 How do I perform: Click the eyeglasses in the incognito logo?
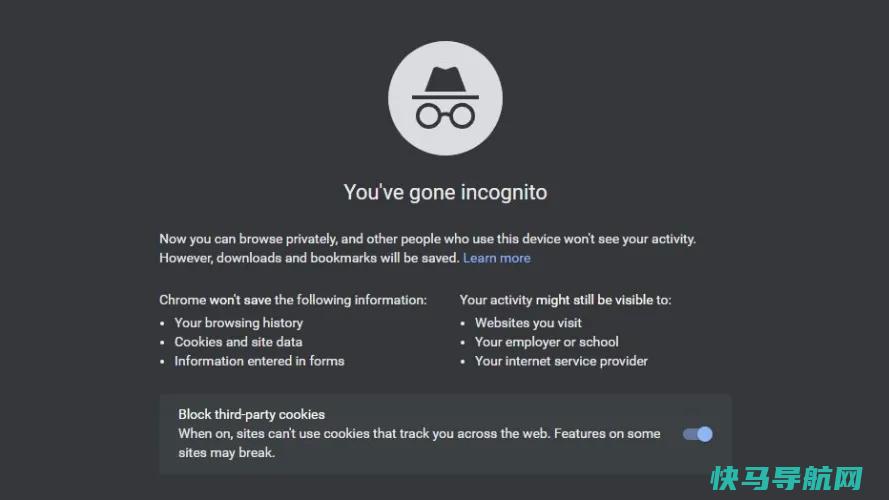(445, 116)
